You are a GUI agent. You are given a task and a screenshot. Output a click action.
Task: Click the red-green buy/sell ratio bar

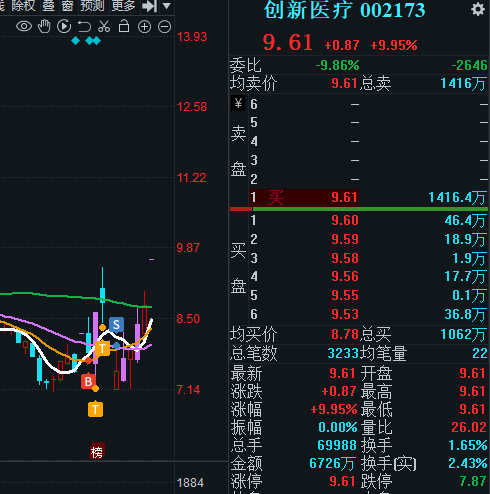click(x=359, y=209)
